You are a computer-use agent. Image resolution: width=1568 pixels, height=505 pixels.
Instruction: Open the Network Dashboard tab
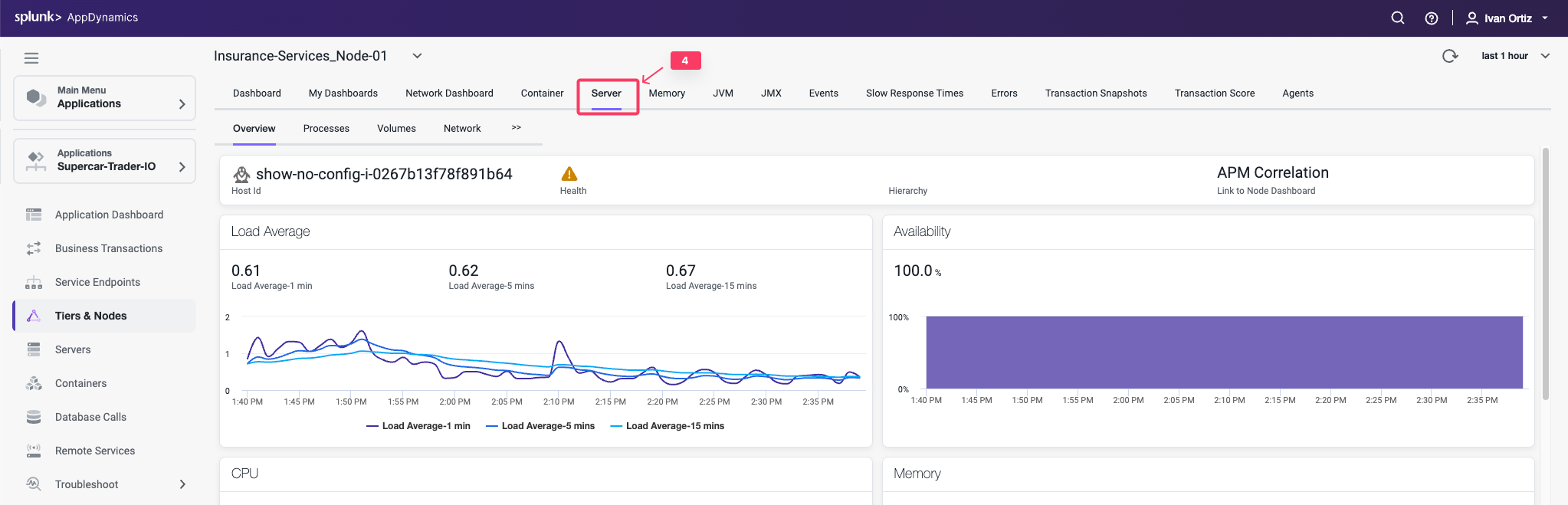[x=449, y=93]
